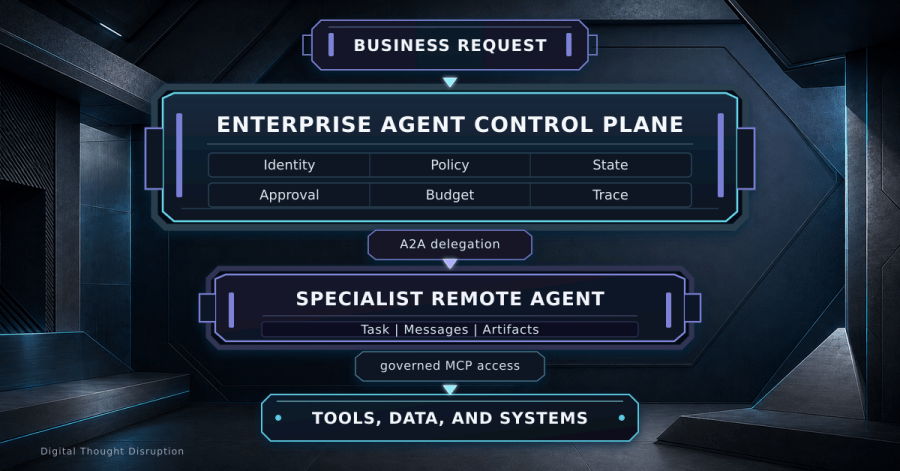
Task: Click arrow below Business Request box
Action: tap(450, 82)
